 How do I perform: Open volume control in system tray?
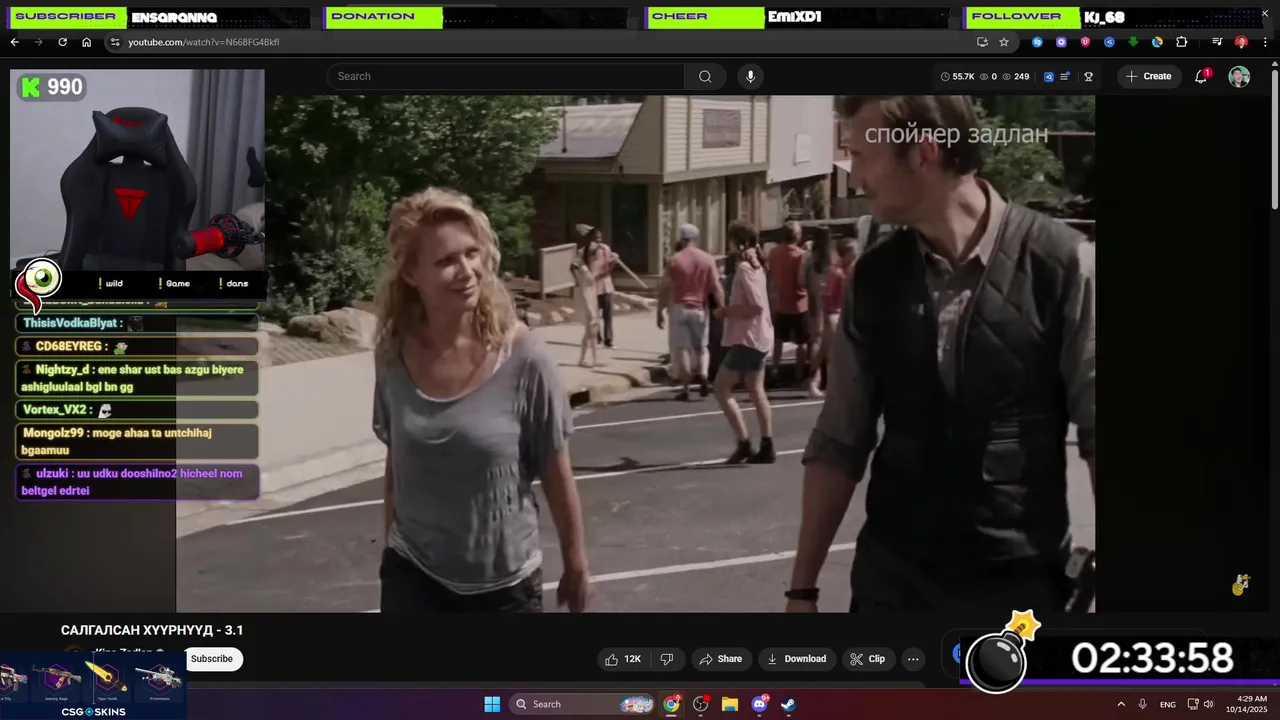click(1208, 704)
